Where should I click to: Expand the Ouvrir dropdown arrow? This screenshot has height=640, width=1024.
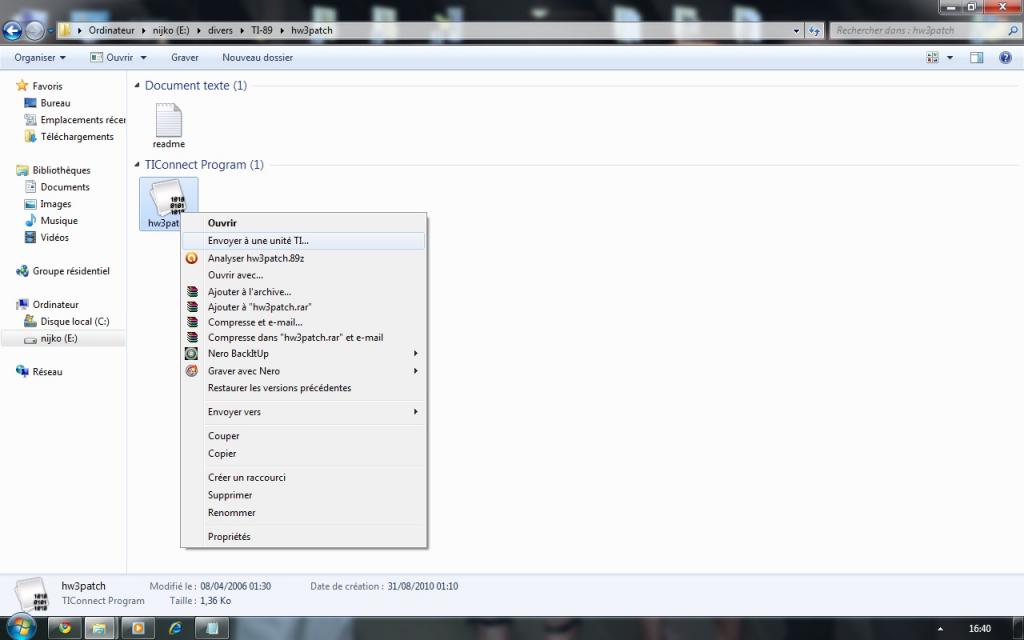point(144,57)
